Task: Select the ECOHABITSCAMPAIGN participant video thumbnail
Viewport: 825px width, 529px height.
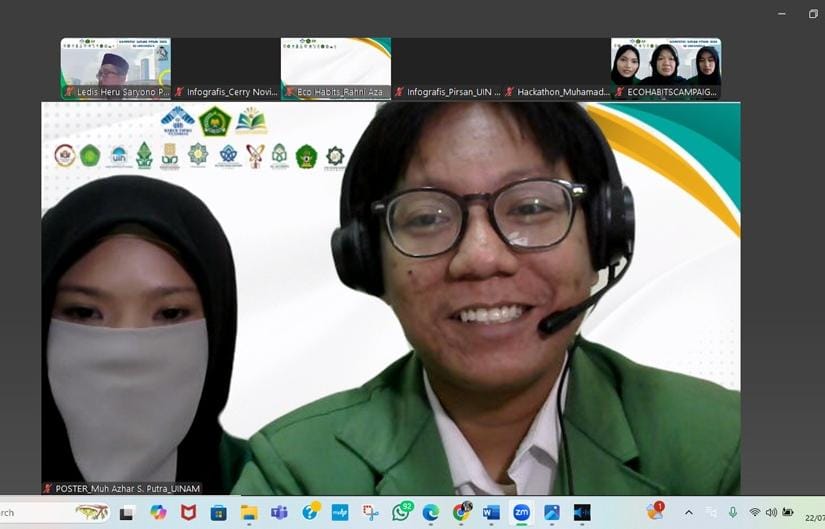Action: (x=666, y=68)
